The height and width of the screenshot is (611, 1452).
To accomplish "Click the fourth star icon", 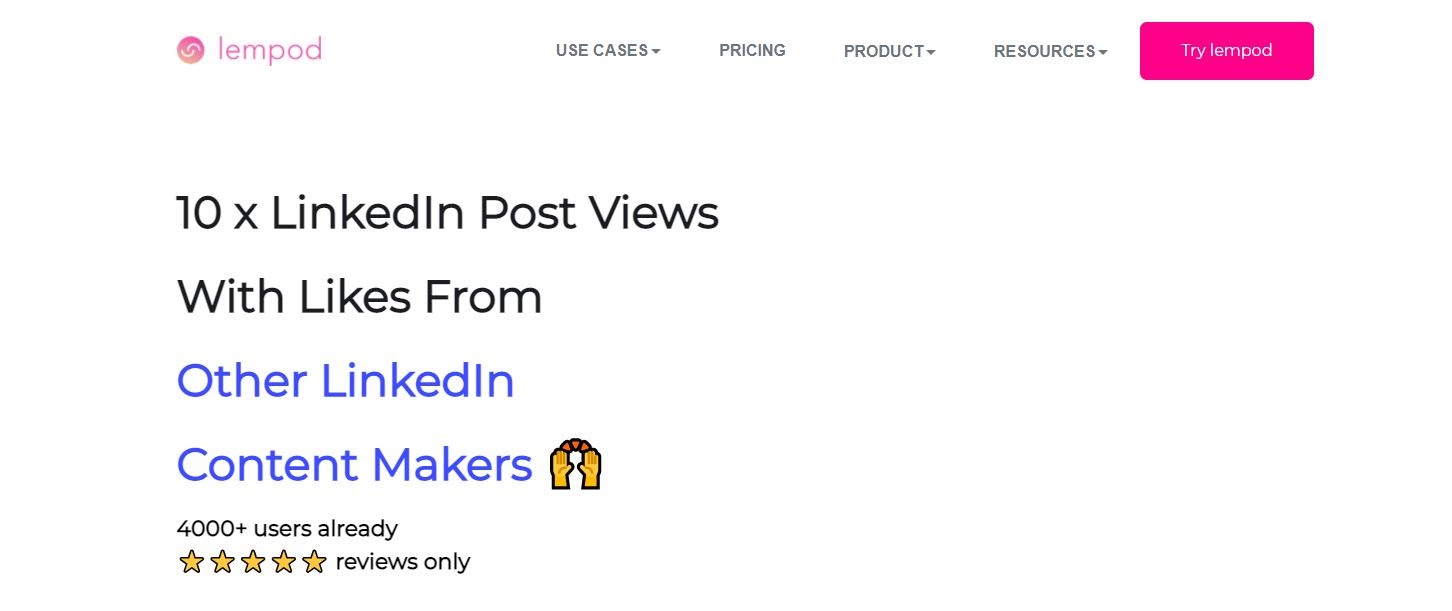I will (x=284, y=562).
